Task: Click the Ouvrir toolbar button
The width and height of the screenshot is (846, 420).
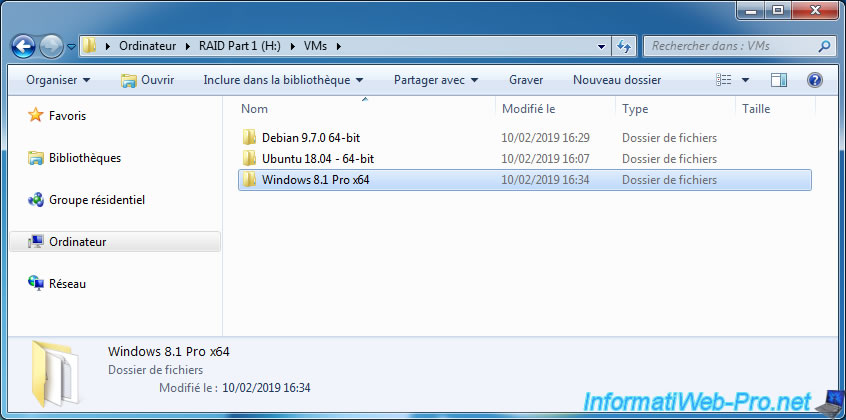Action: coord(147,80)
